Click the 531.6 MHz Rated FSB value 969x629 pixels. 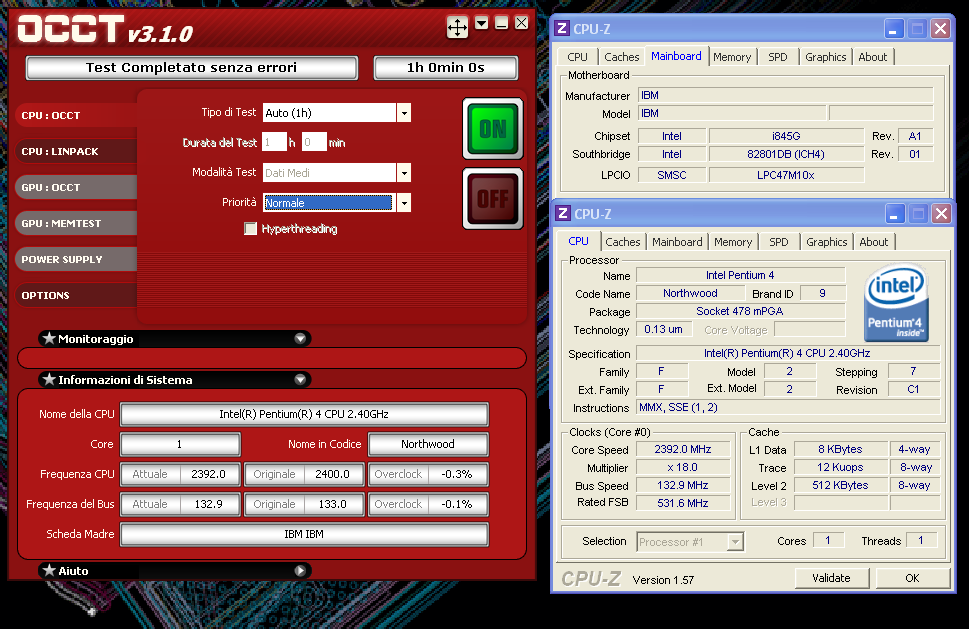click(x=683, y=503)
